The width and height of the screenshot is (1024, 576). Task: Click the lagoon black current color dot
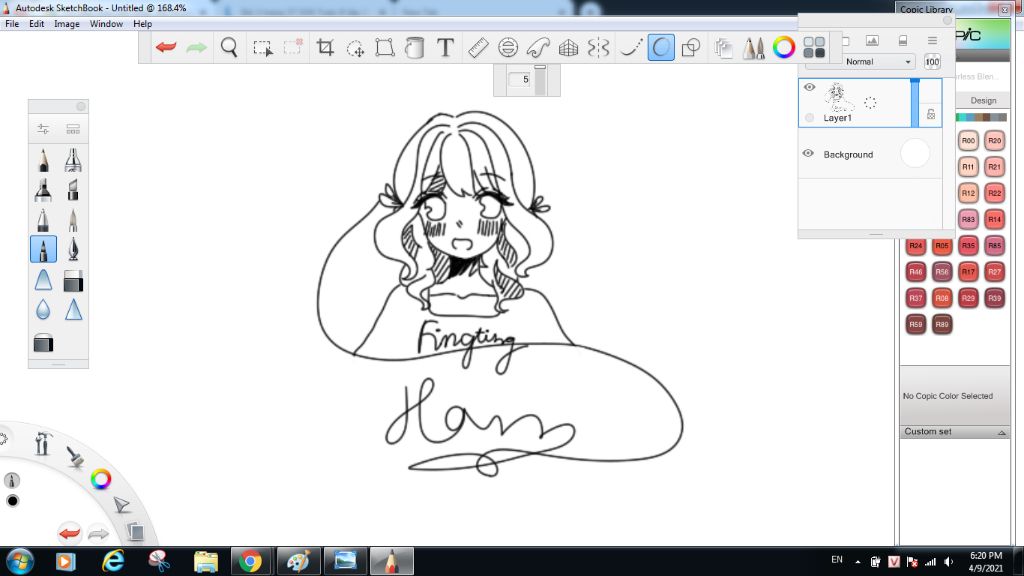[x=12, y=501]
